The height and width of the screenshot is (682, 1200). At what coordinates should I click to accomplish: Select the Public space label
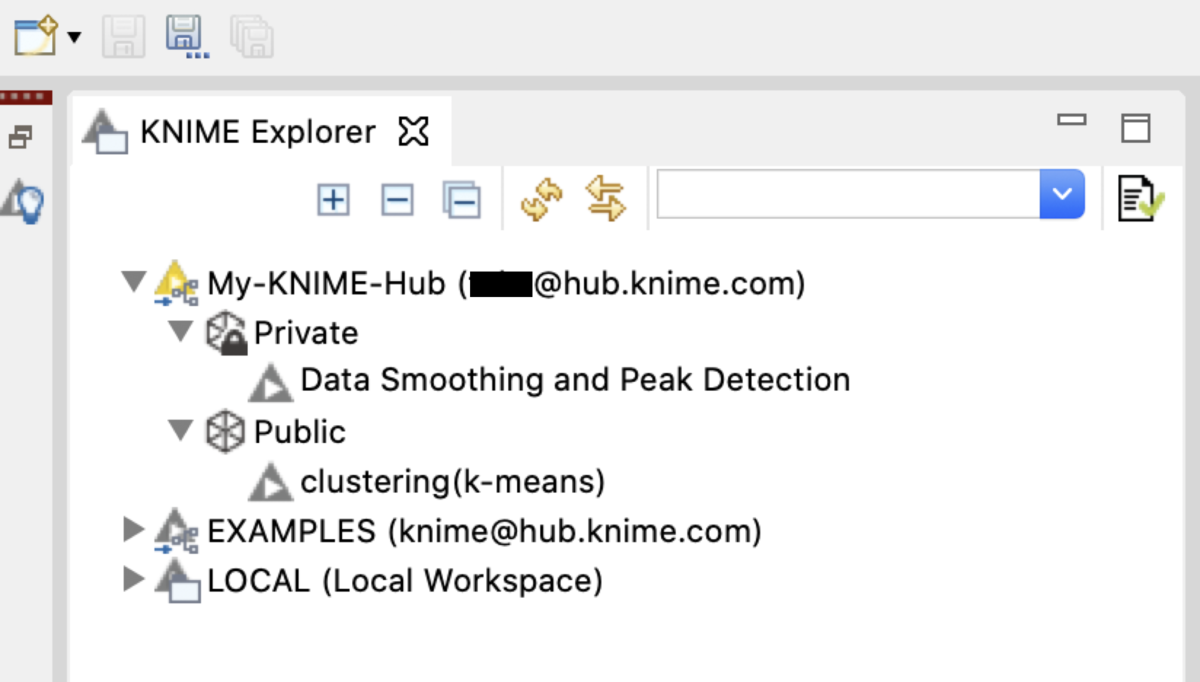tap(300, 432)
